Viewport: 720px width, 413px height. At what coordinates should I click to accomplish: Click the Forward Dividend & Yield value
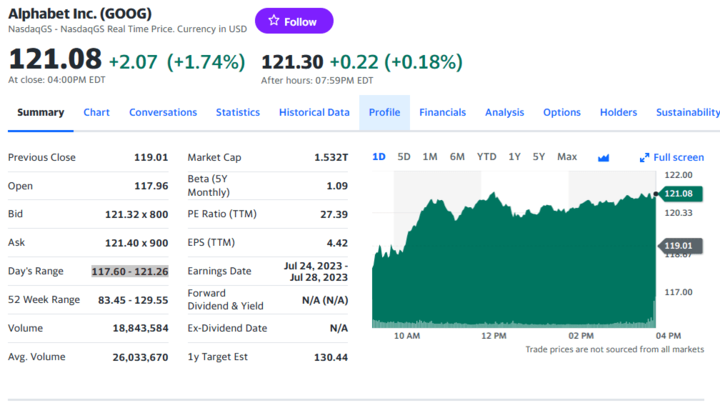click(325, 300)
